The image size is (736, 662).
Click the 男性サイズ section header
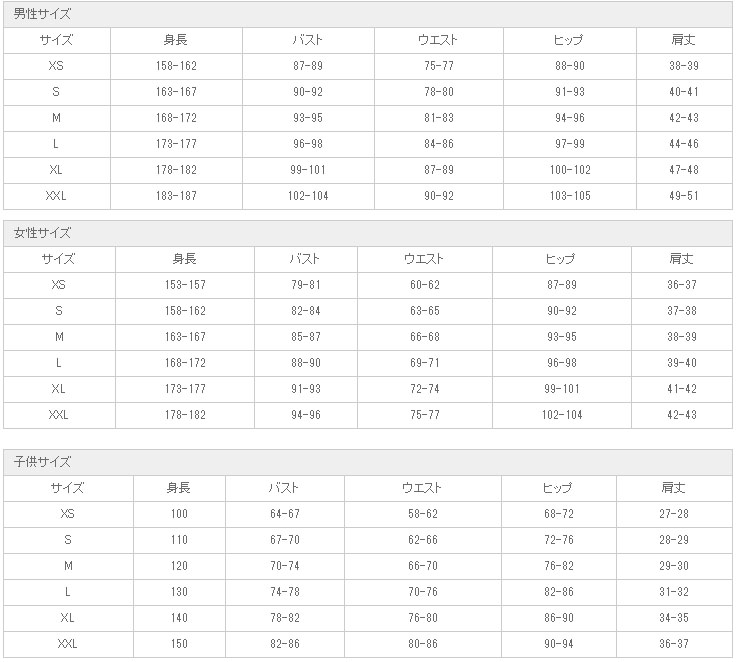point(42,14)
